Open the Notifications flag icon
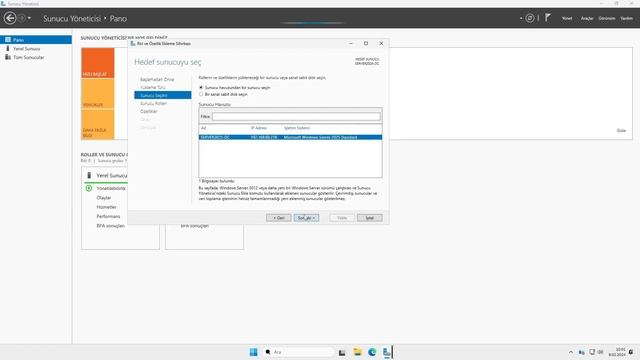 click(x=548, y=18)
